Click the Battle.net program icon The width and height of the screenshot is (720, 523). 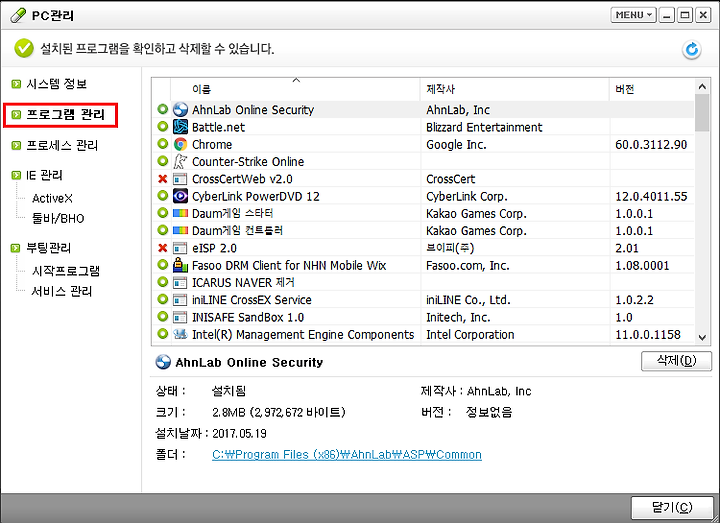[180, 127]
